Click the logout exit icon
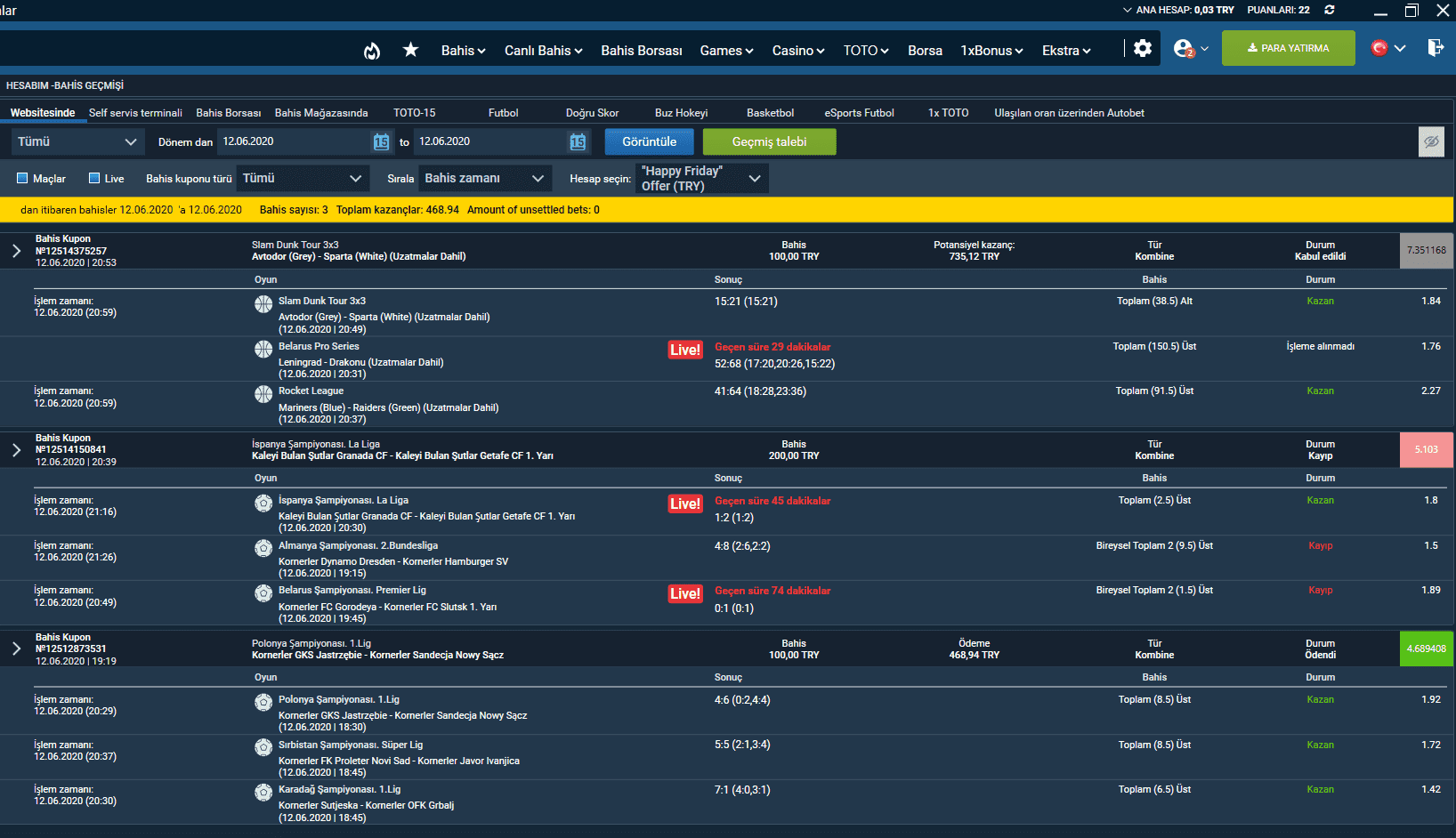Viewport: 1456px width, 838px height. 1435,48
